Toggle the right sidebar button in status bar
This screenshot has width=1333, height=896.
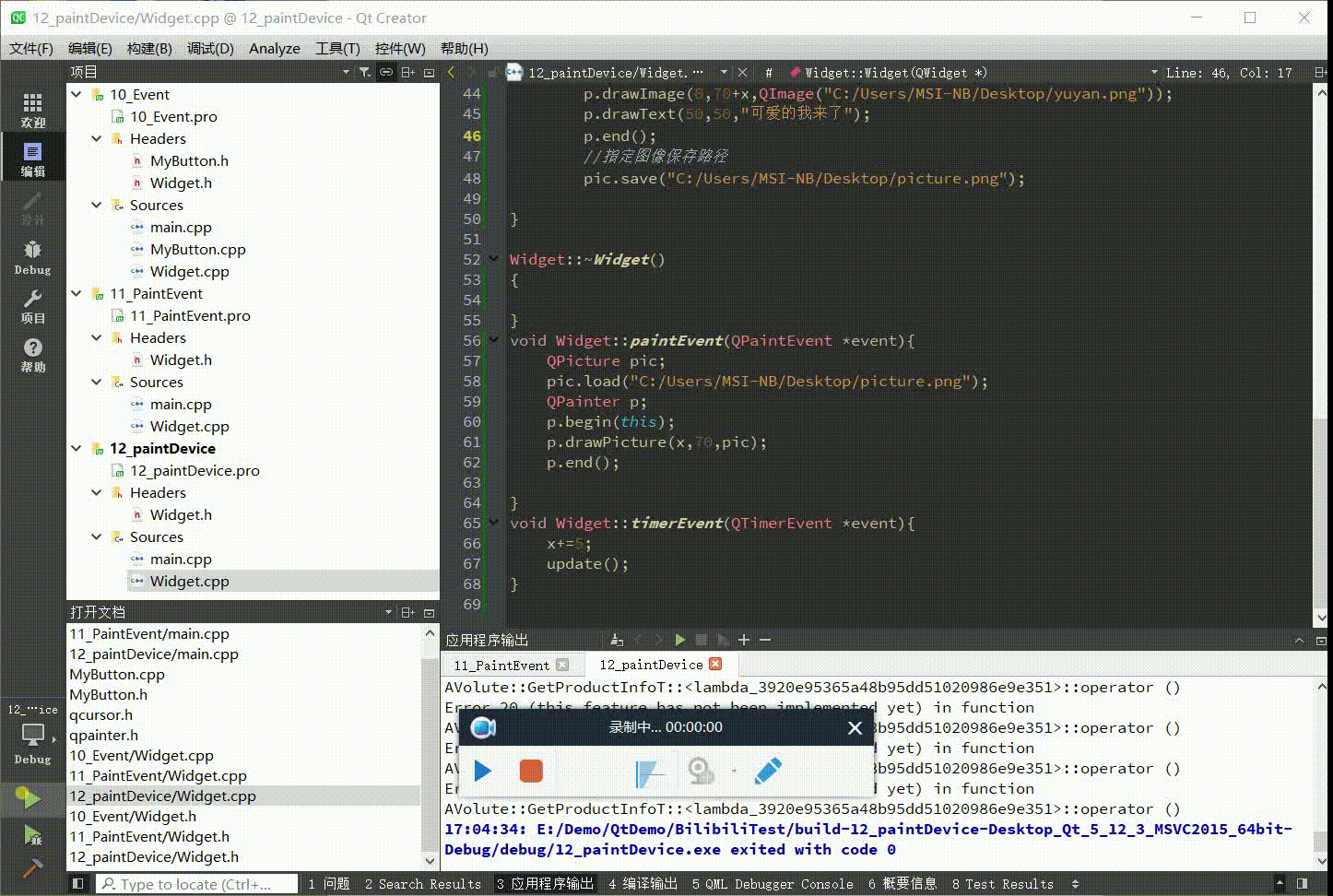click(x=1303, y=883)
